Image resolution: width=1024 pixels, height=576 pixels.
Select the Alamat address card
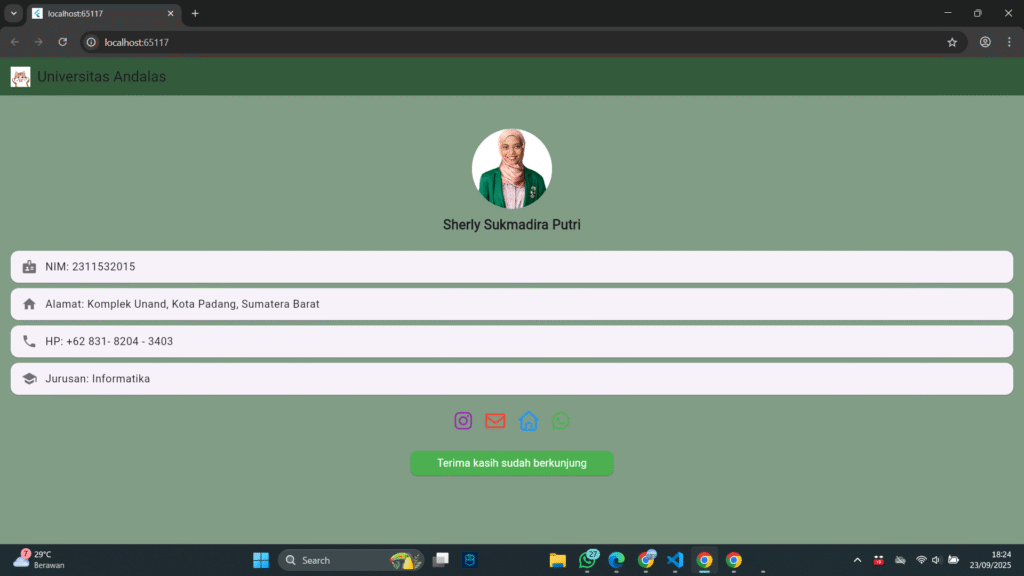pos(511,304)
